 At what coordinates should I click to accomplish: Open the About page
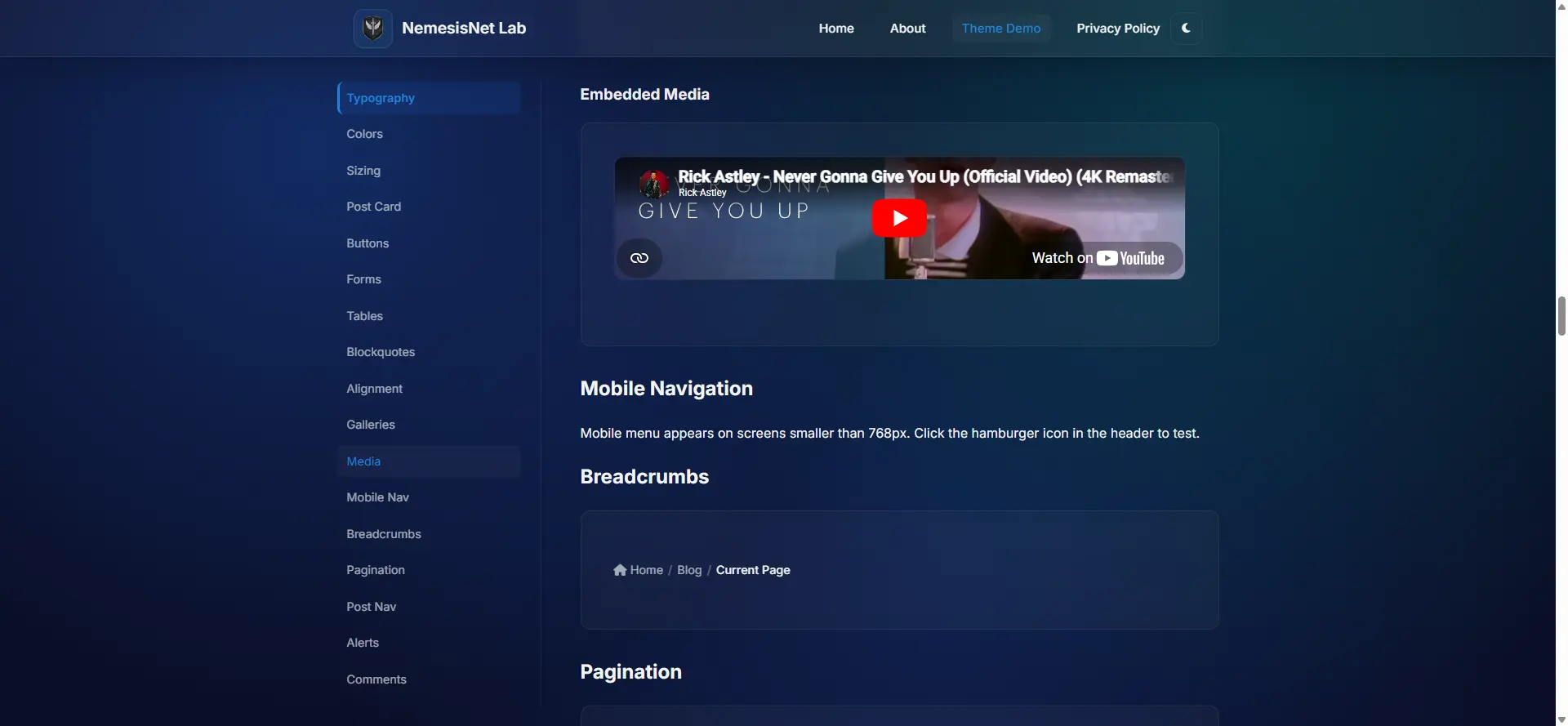coord(907,29)
